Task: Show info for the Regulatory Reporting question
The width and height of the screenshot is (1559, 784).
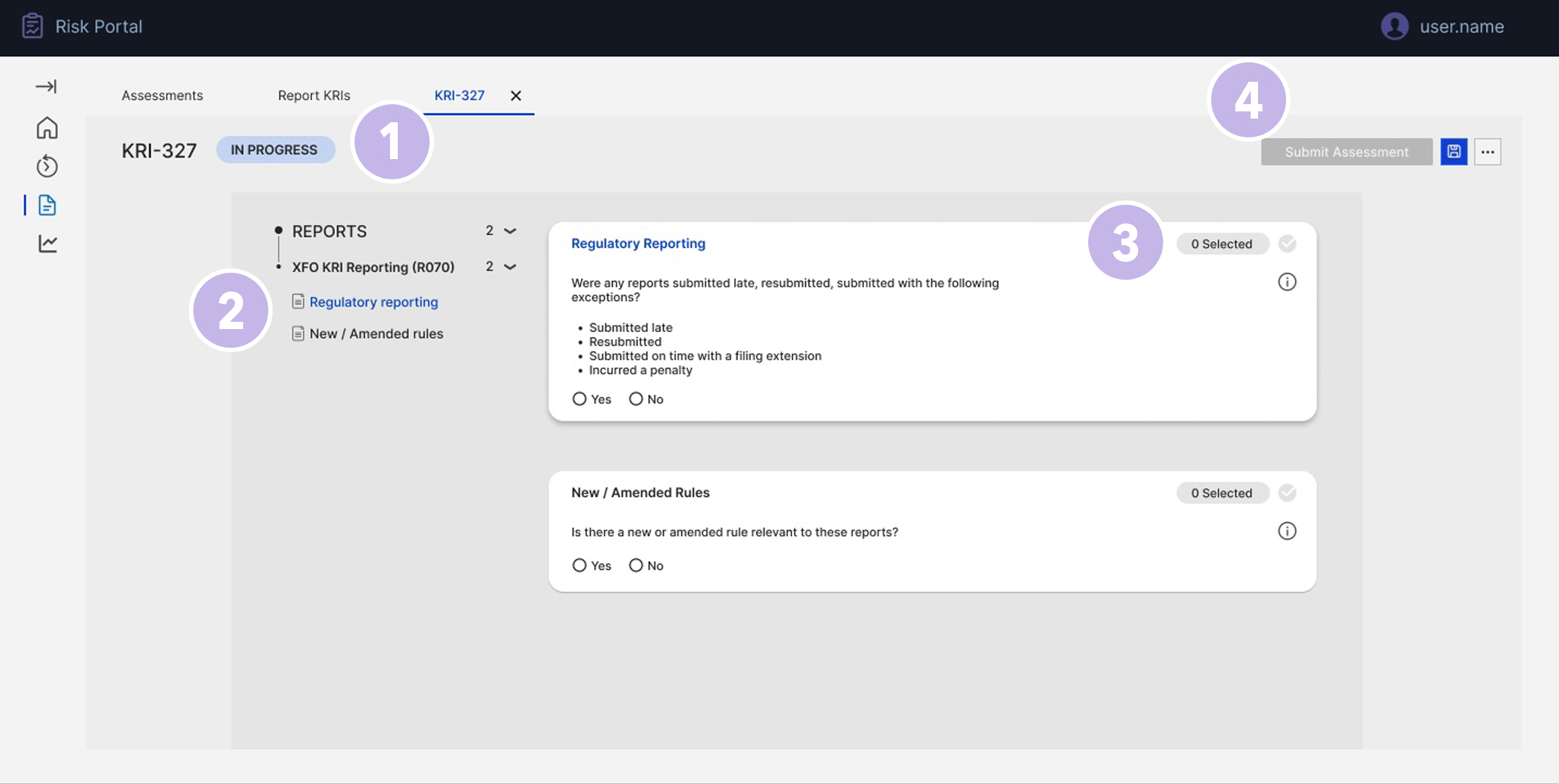Action: 1287,282
